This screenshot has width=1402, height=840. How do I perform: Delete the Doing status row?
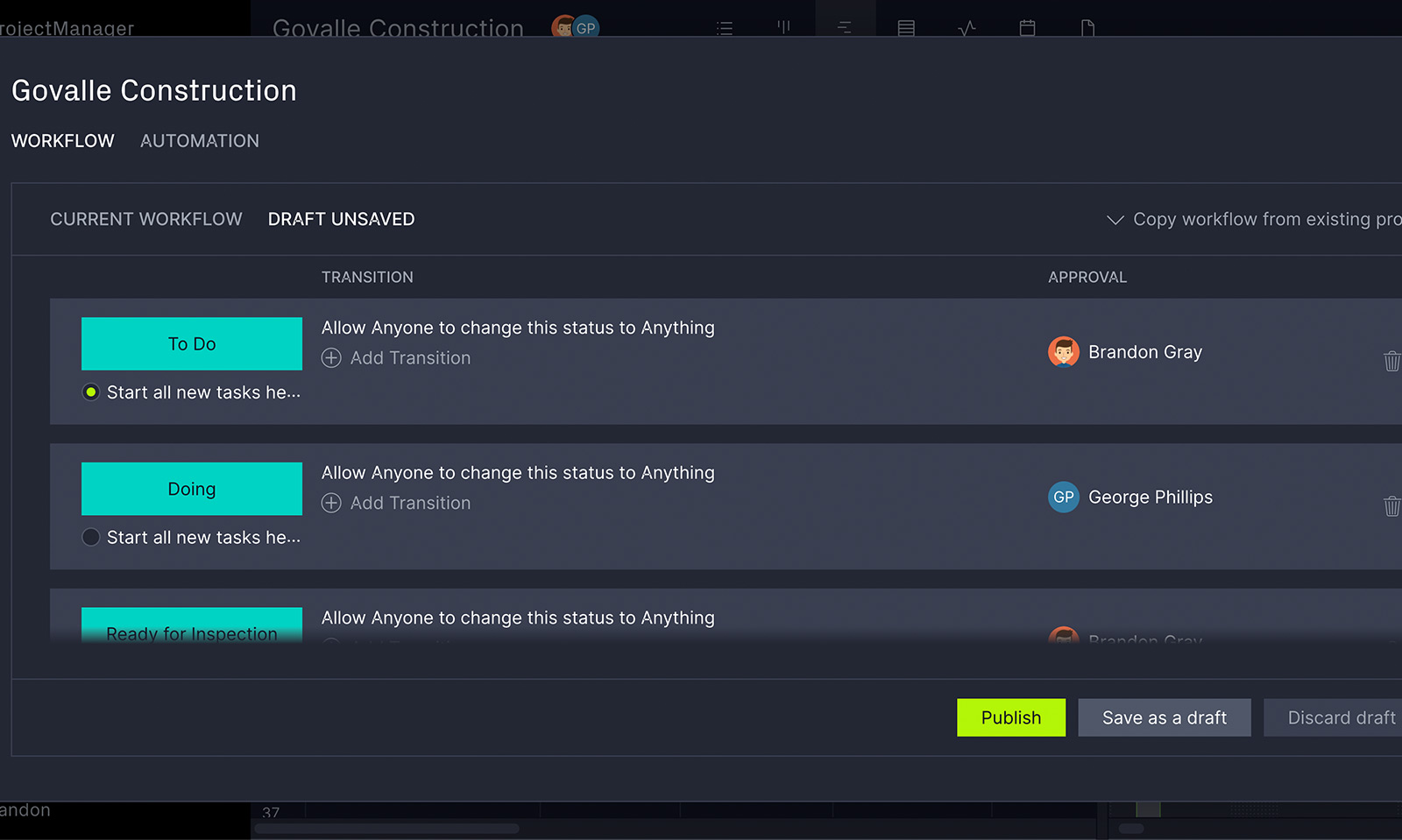(x=1391, y=505)
